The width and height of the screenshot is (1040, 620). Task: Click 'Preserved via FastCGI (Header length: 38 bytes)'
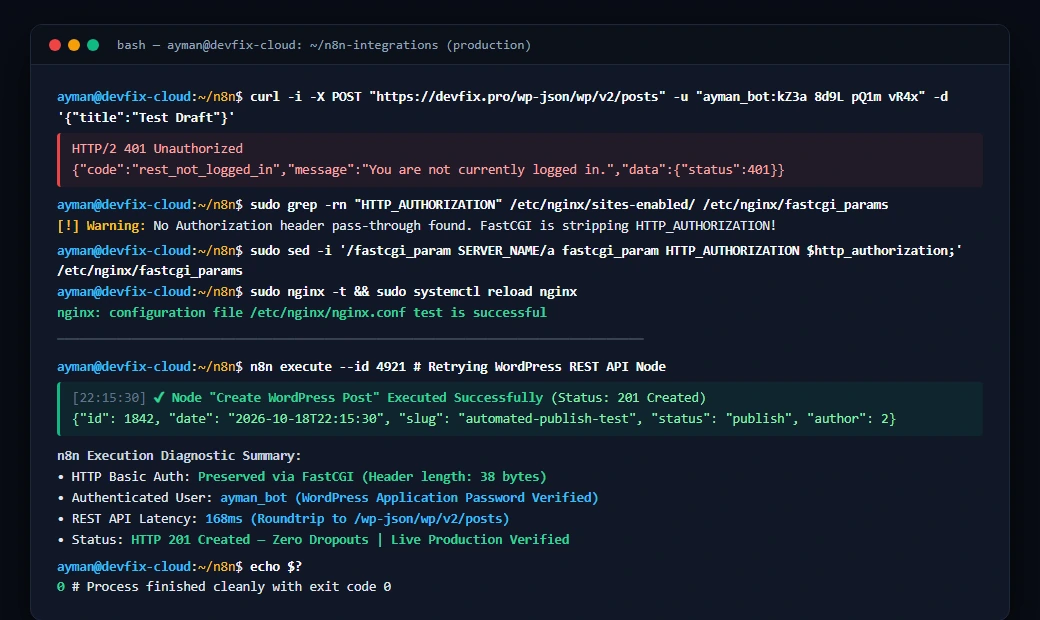click(x=372, y=477)
